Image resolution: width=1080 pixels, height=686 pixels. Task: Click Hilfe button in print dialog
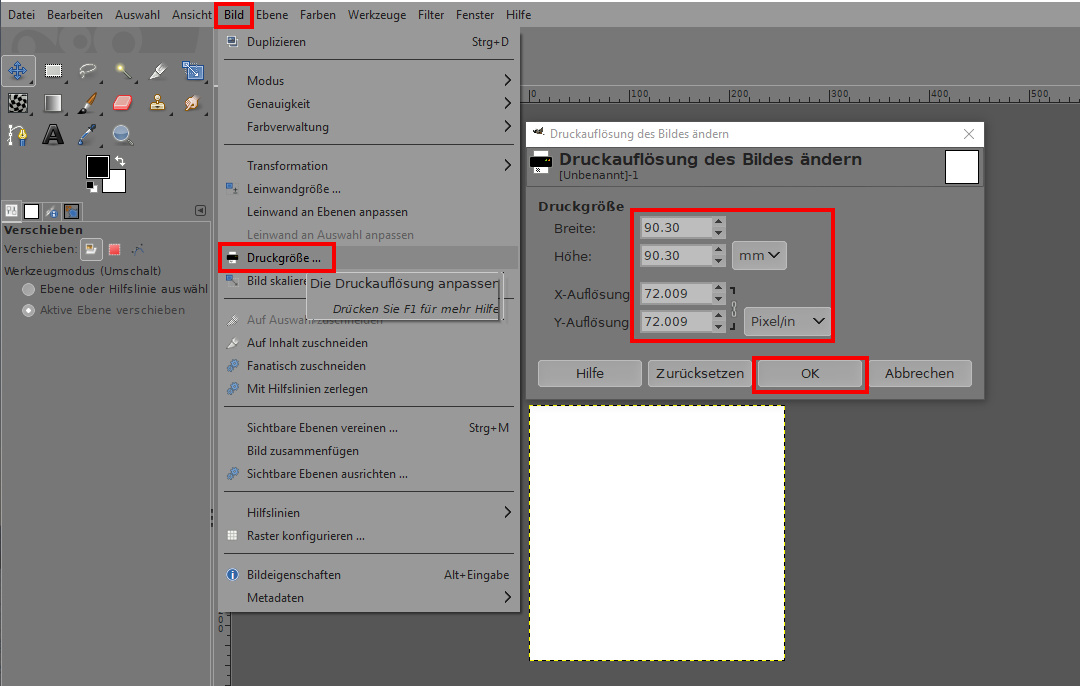[590, 373]
